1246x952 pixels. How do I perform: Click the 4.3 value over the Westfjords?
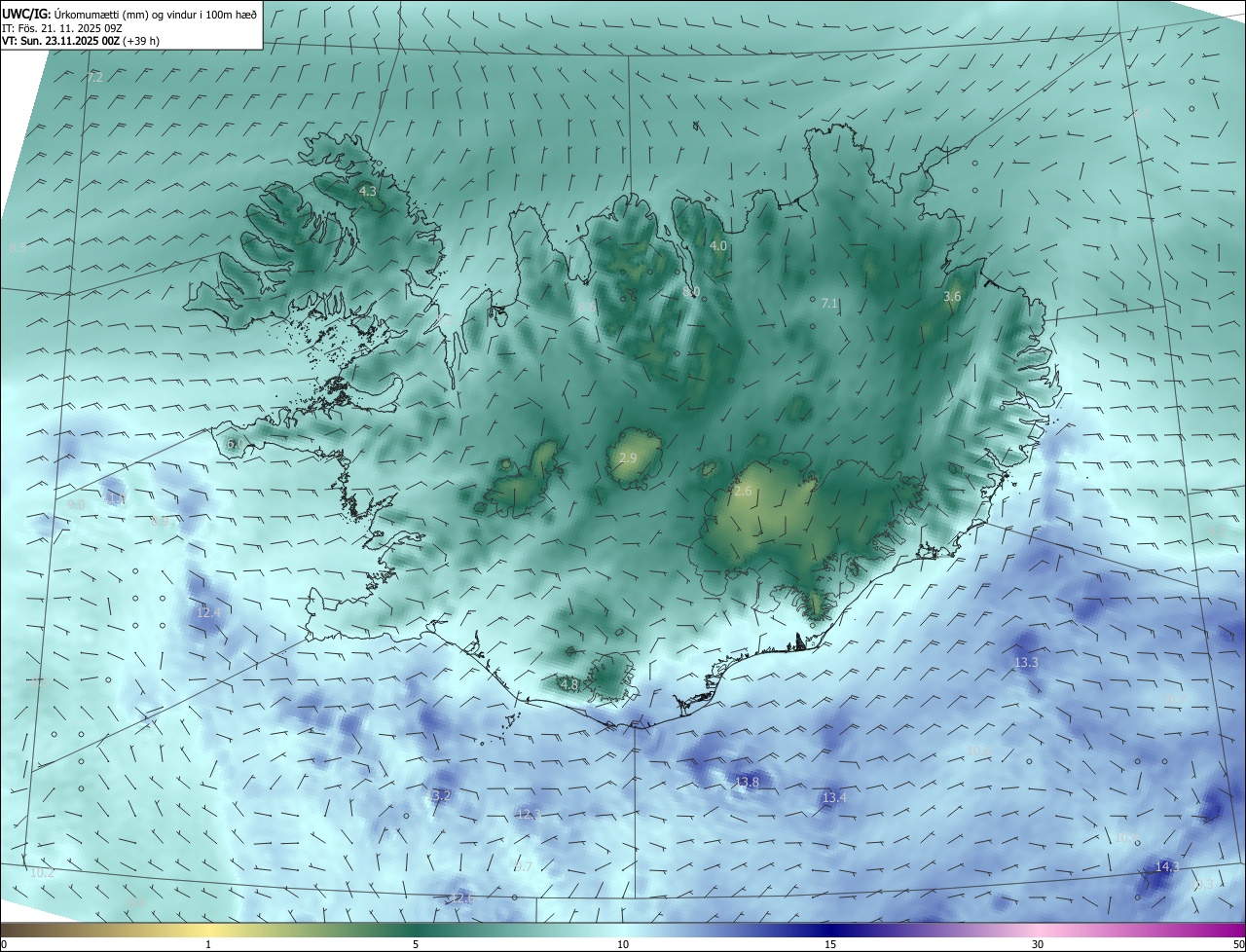click(368, 192)
